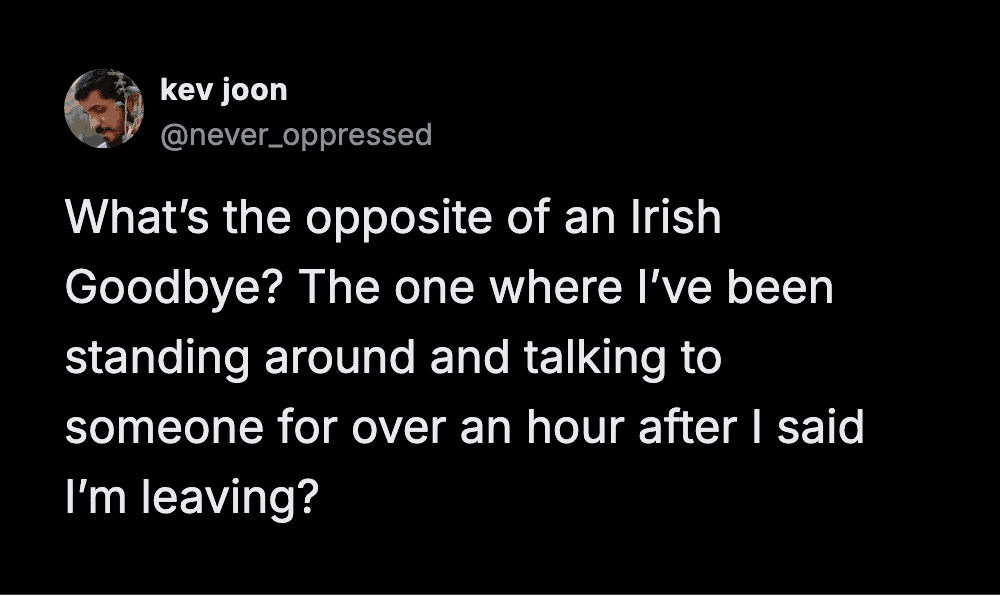1000x596 pixels.
Task: Click the word "leaving?" on the last line
Action: tap(232, 499)
